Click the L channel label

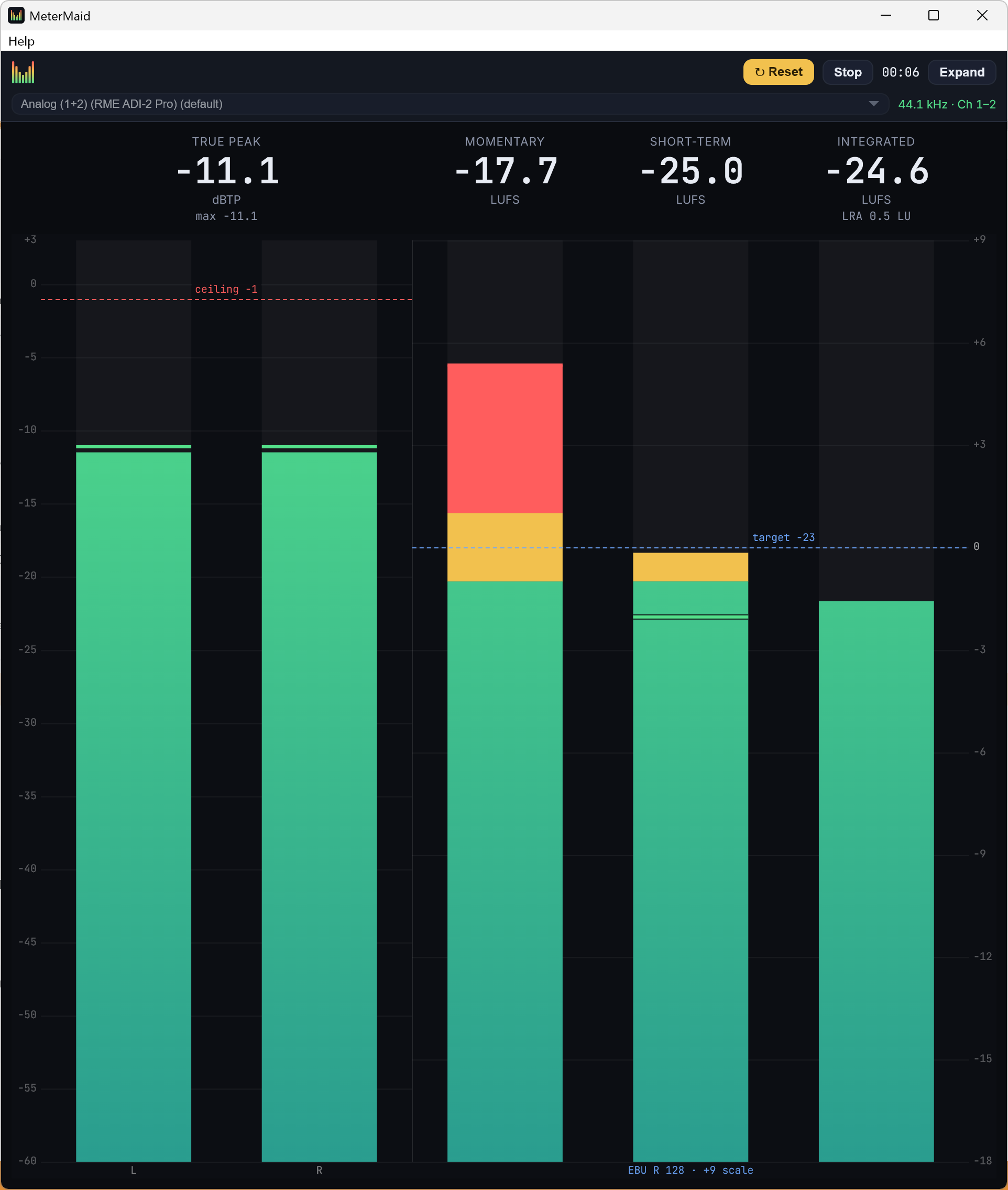point(134,1170)
